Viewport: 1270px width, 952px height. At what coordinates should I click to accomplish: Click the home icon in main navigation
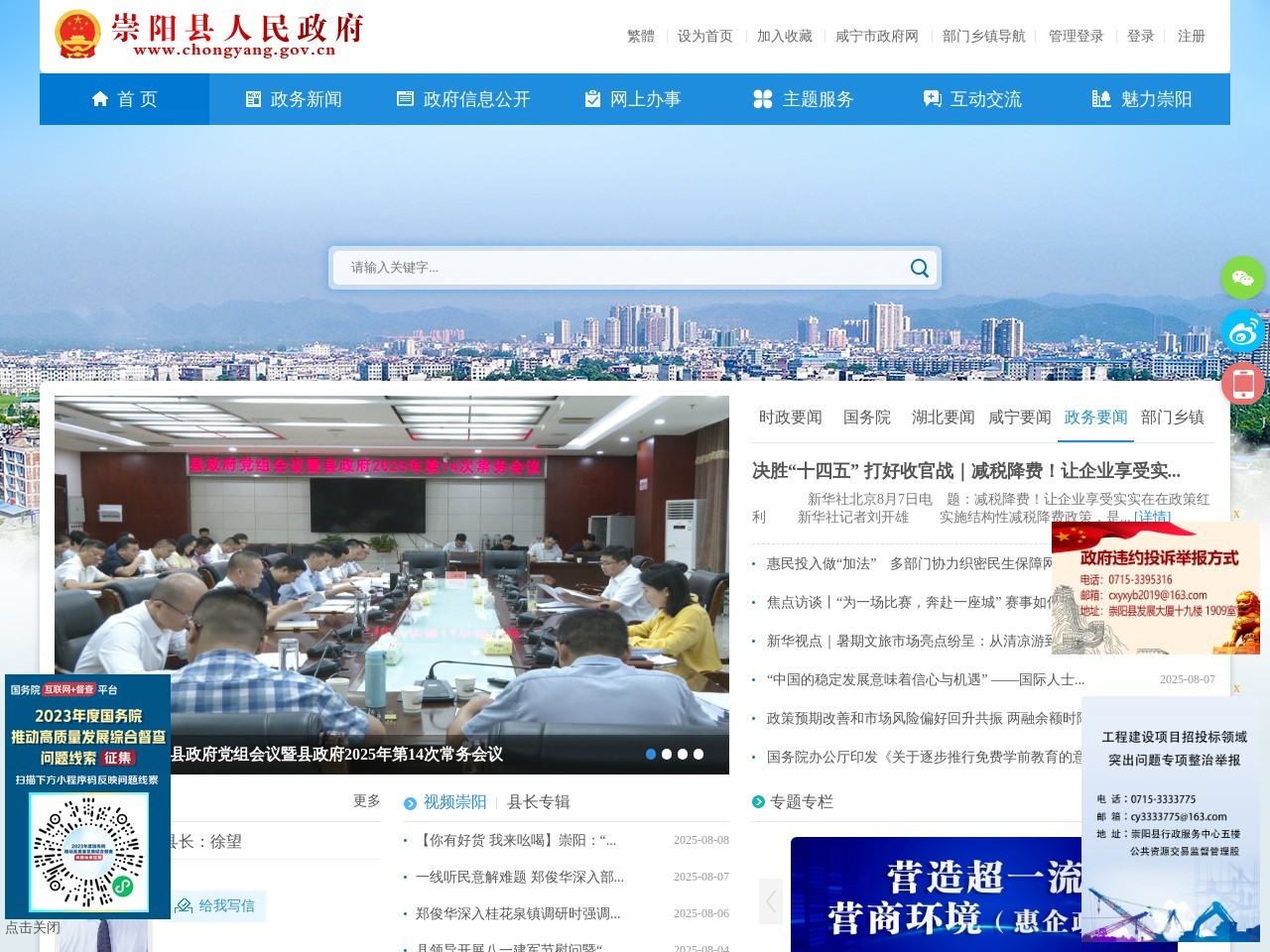click(x=99, y=98)
